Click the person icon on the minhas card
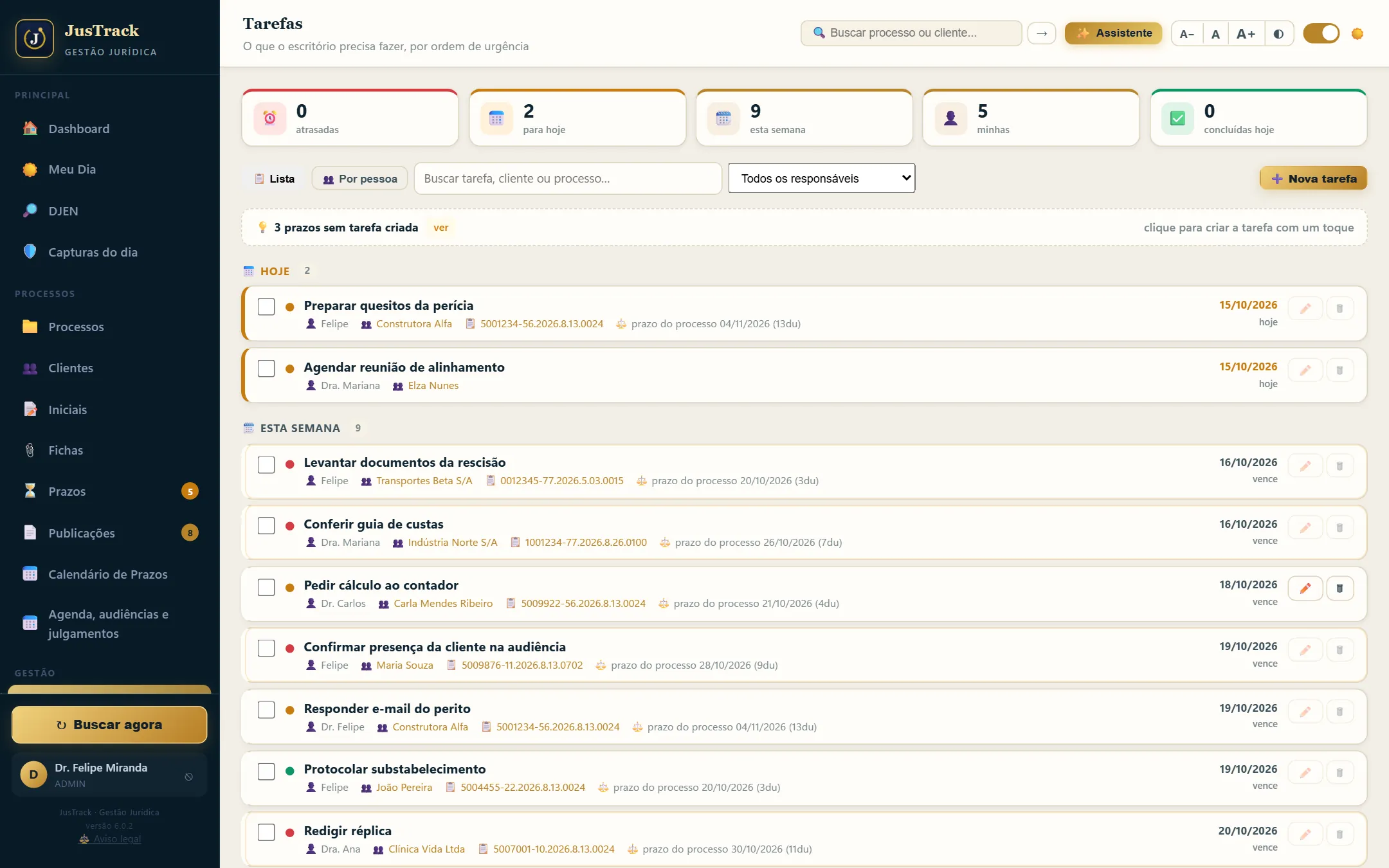 coord(951,118)
